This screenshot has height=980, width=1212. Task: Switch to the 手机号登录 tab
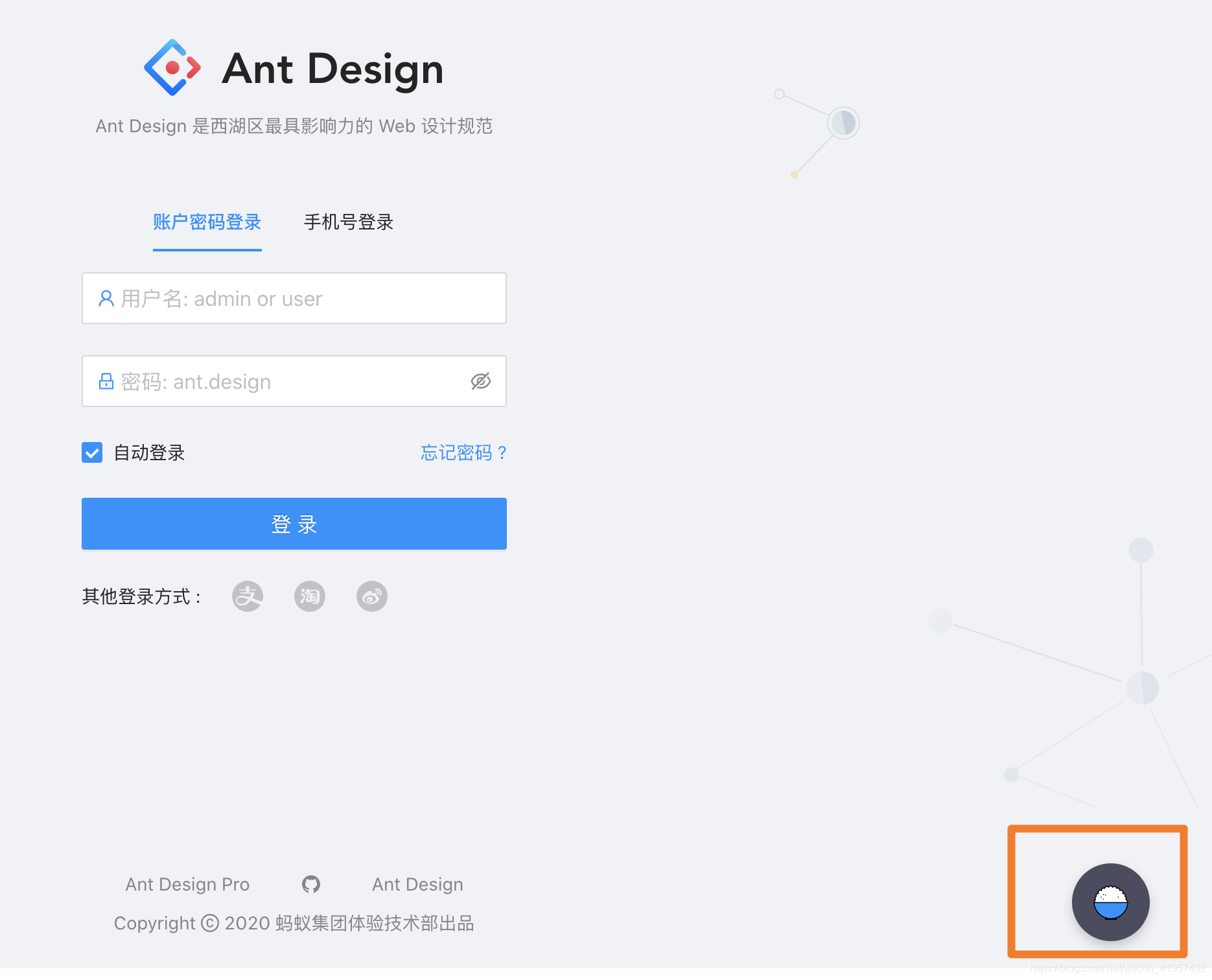pos(348,222)
